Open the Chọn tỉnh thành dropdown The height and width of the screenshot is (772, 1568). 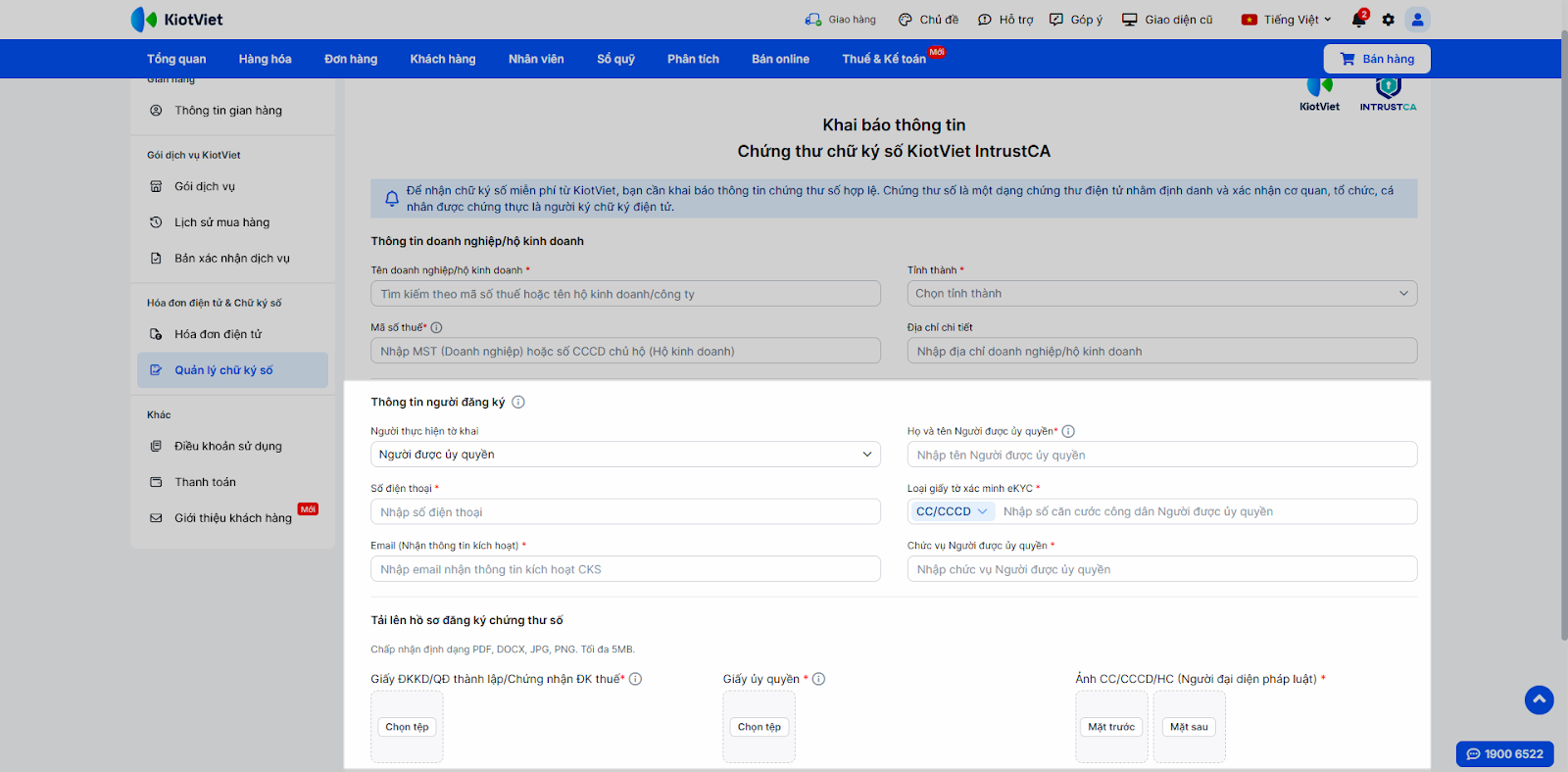pos(1162,294)
